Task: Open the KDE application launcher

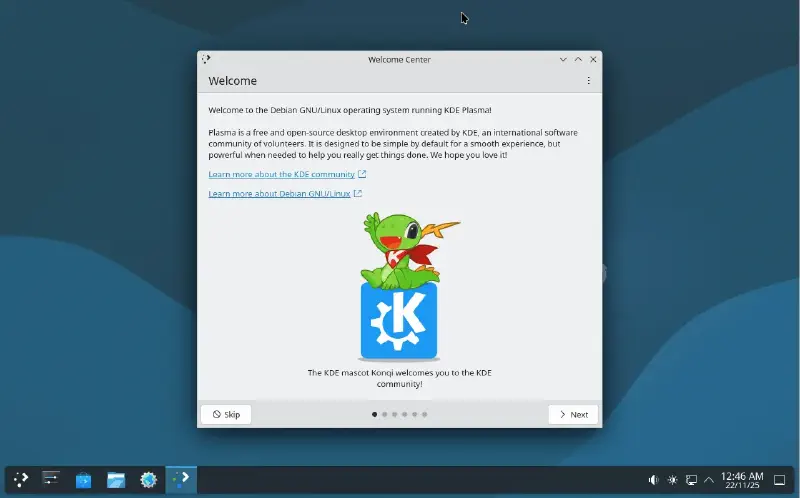Action: point(21,480)
